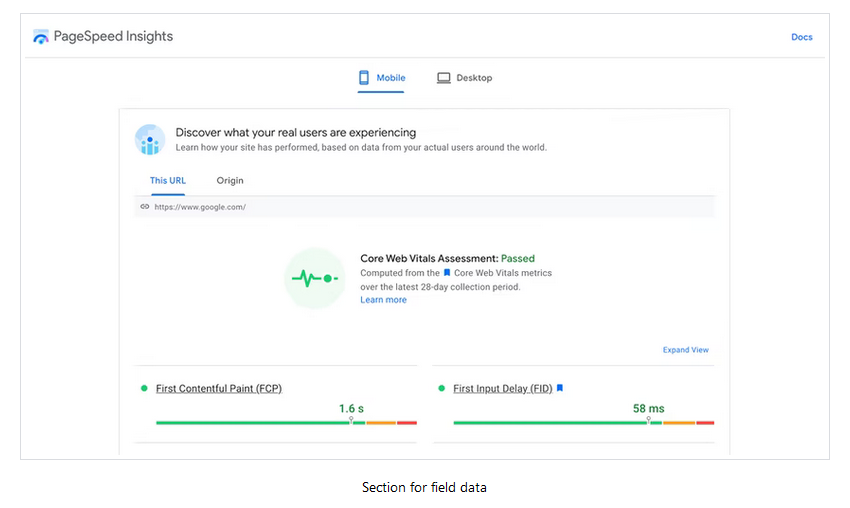Click the PageSpeed Insights logo icon
Image resolution: width=850 pixels, height=508 pixels.
[41, 37]
